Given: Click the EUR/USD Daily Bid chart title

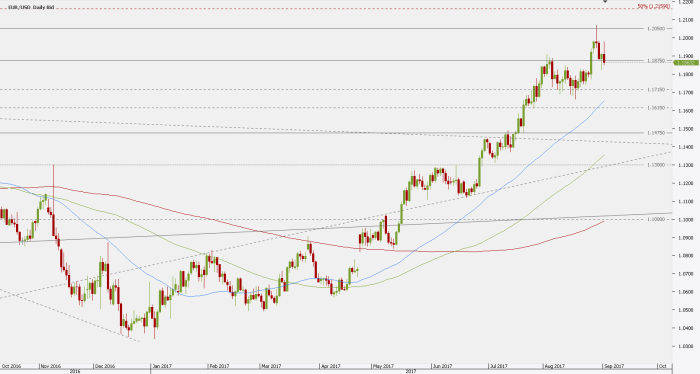Looking at the screenshot, I should click(x=31, y=7).
